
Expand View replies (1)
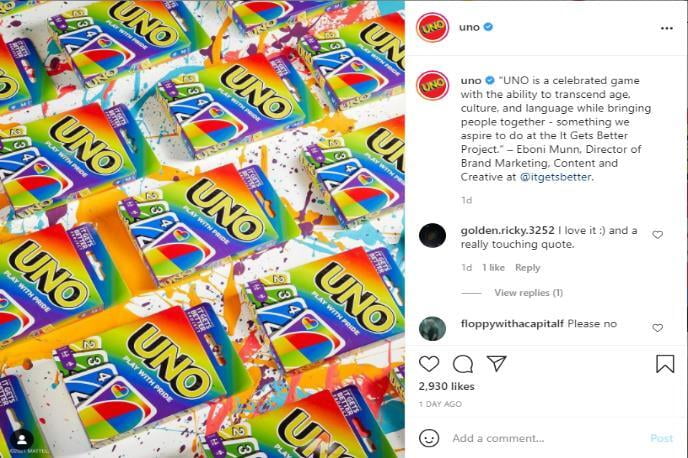pos(528,293)
